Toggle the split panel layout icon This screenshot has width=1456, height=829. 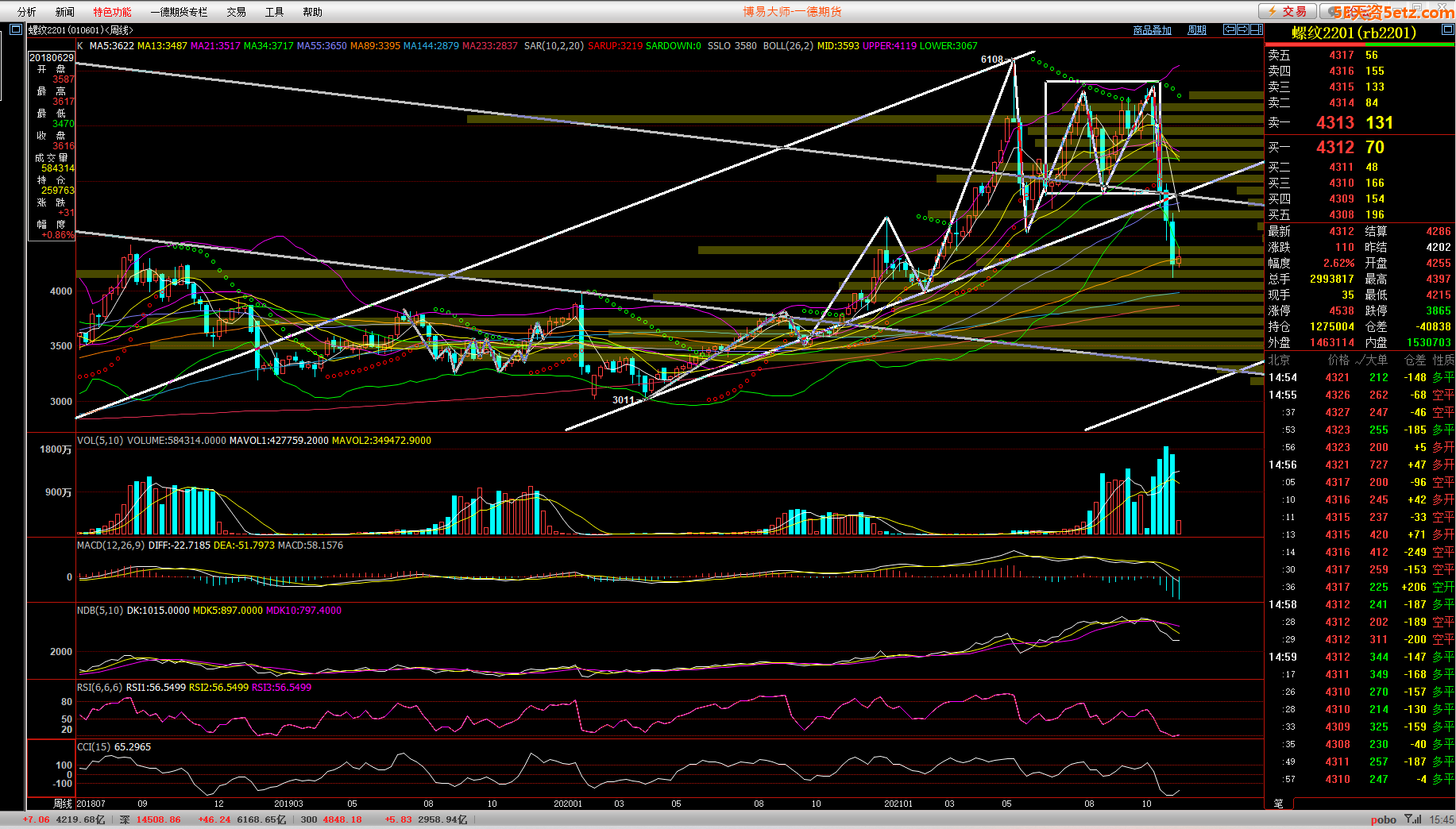[1256, 29]
